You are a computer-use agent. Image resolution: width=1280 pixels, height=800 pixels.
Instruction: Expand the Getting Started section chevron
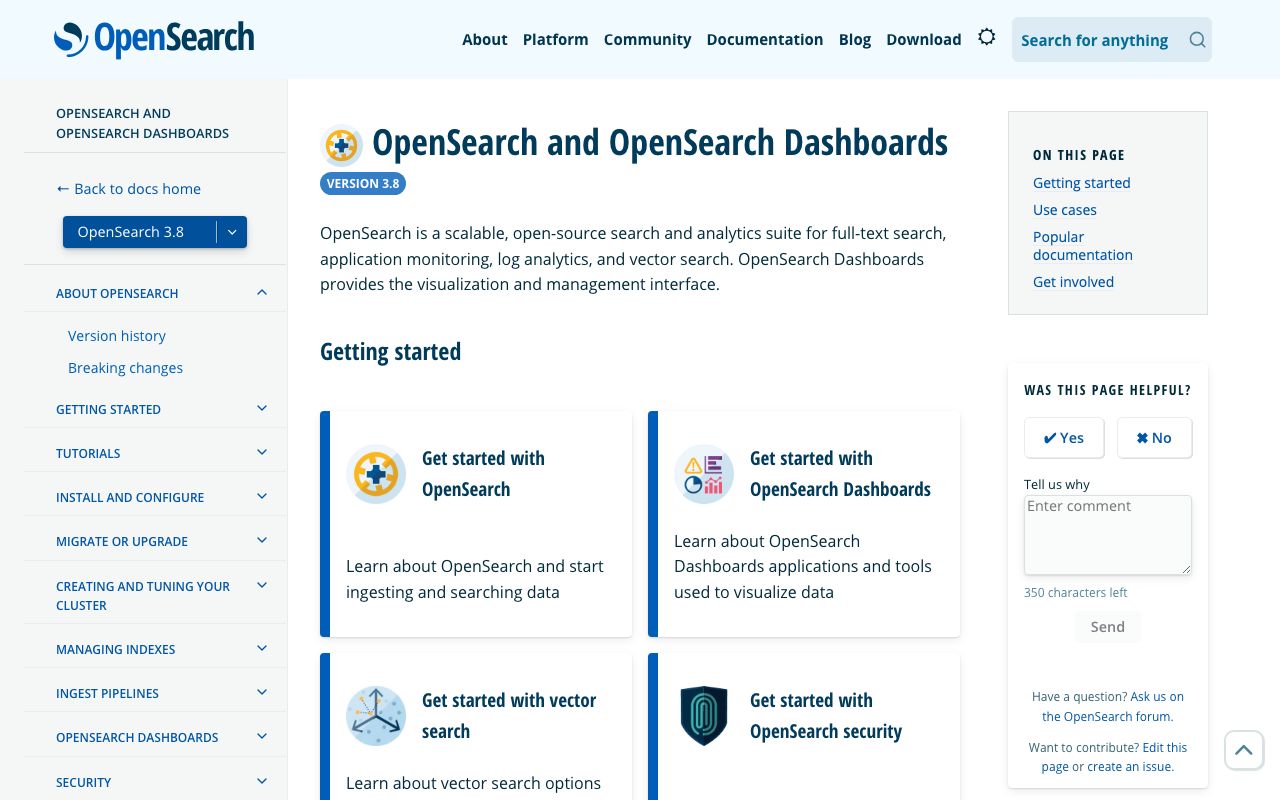coord(262,409)
